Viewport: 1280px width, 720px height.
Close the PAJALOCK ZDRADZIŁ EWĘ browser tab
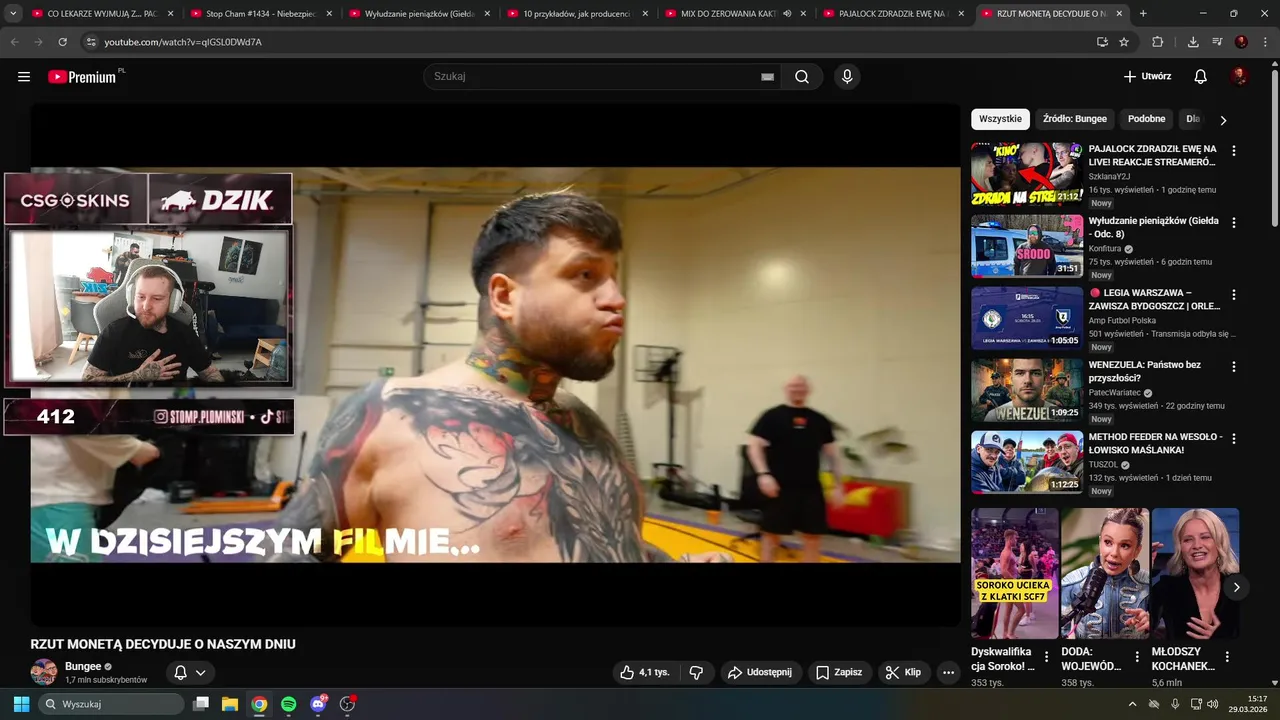click(x=961, y=14)
